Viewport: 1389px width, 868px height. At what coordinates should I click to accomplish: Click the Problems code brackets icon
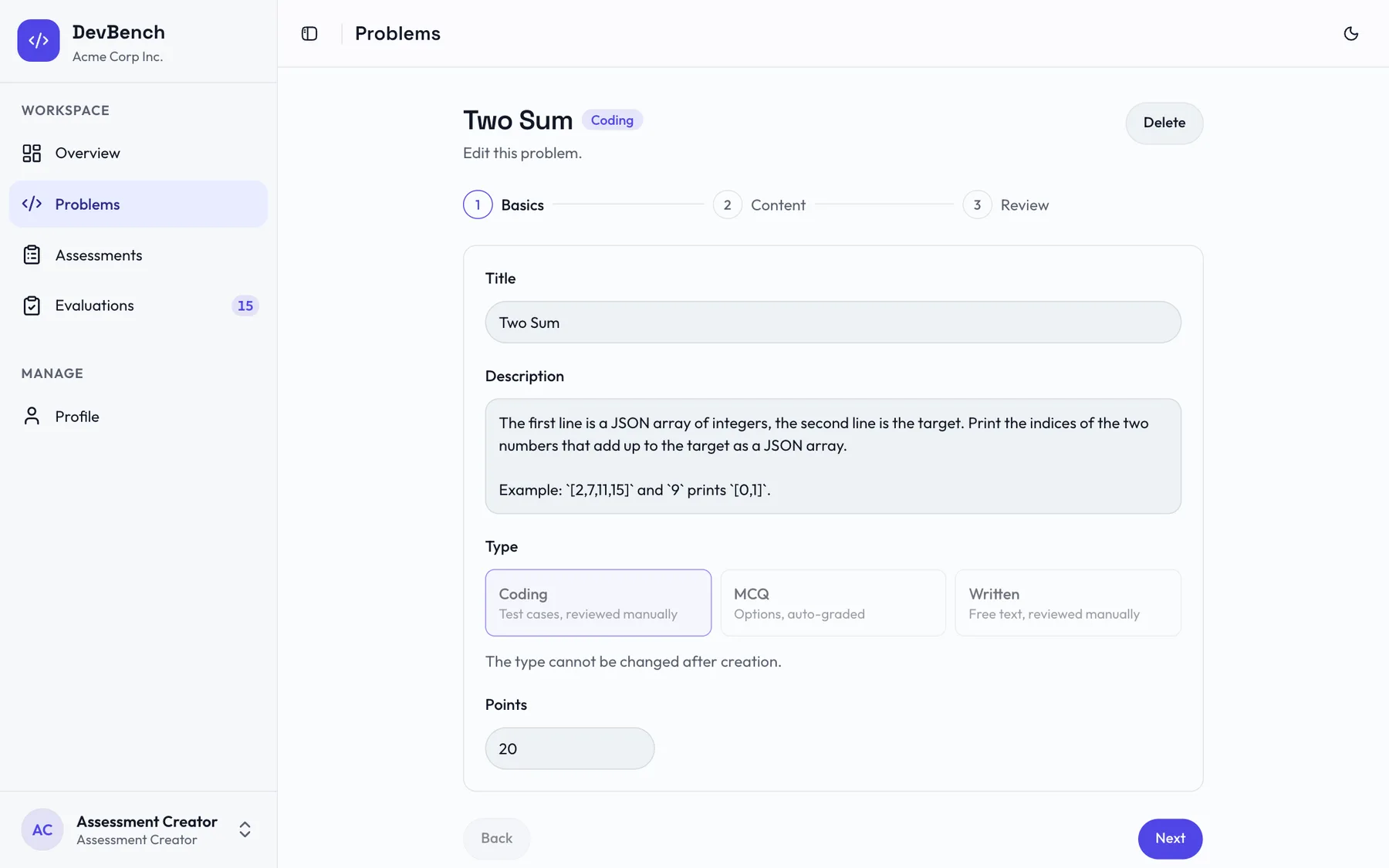tap(32, 204)
